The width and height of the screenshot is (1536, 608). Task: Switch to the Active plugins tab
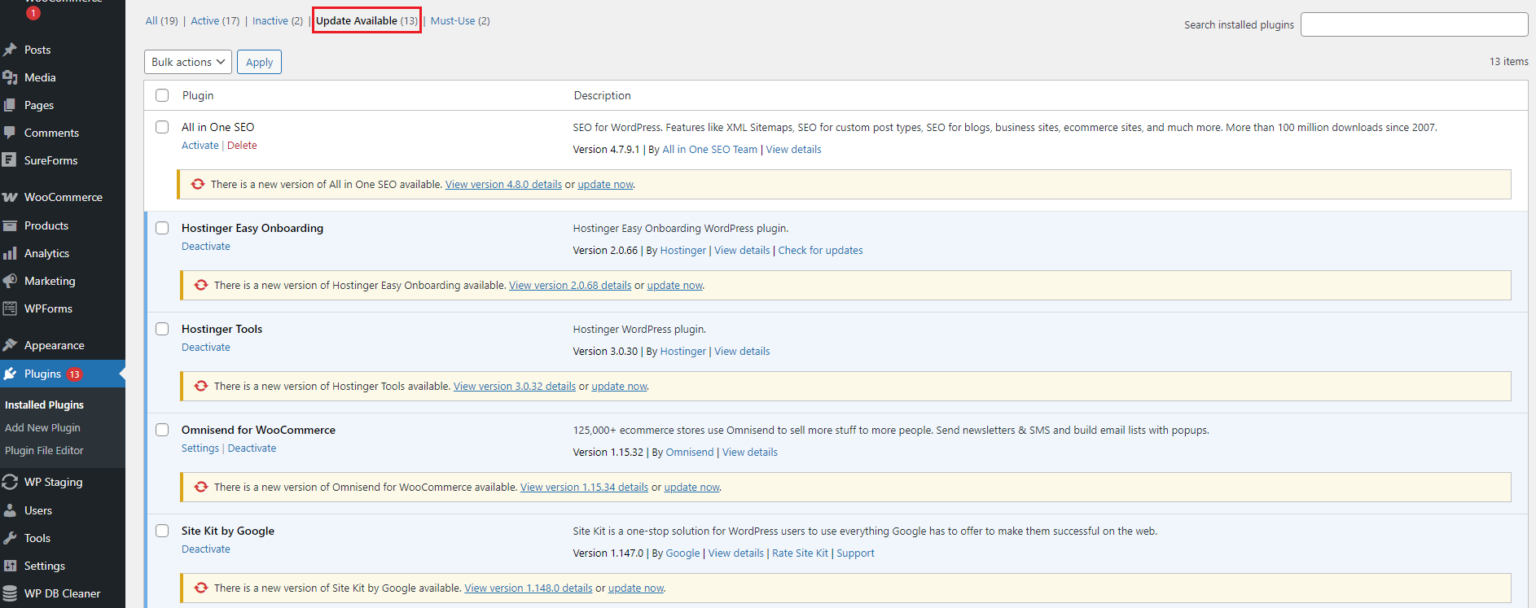[x=204, y=20]
